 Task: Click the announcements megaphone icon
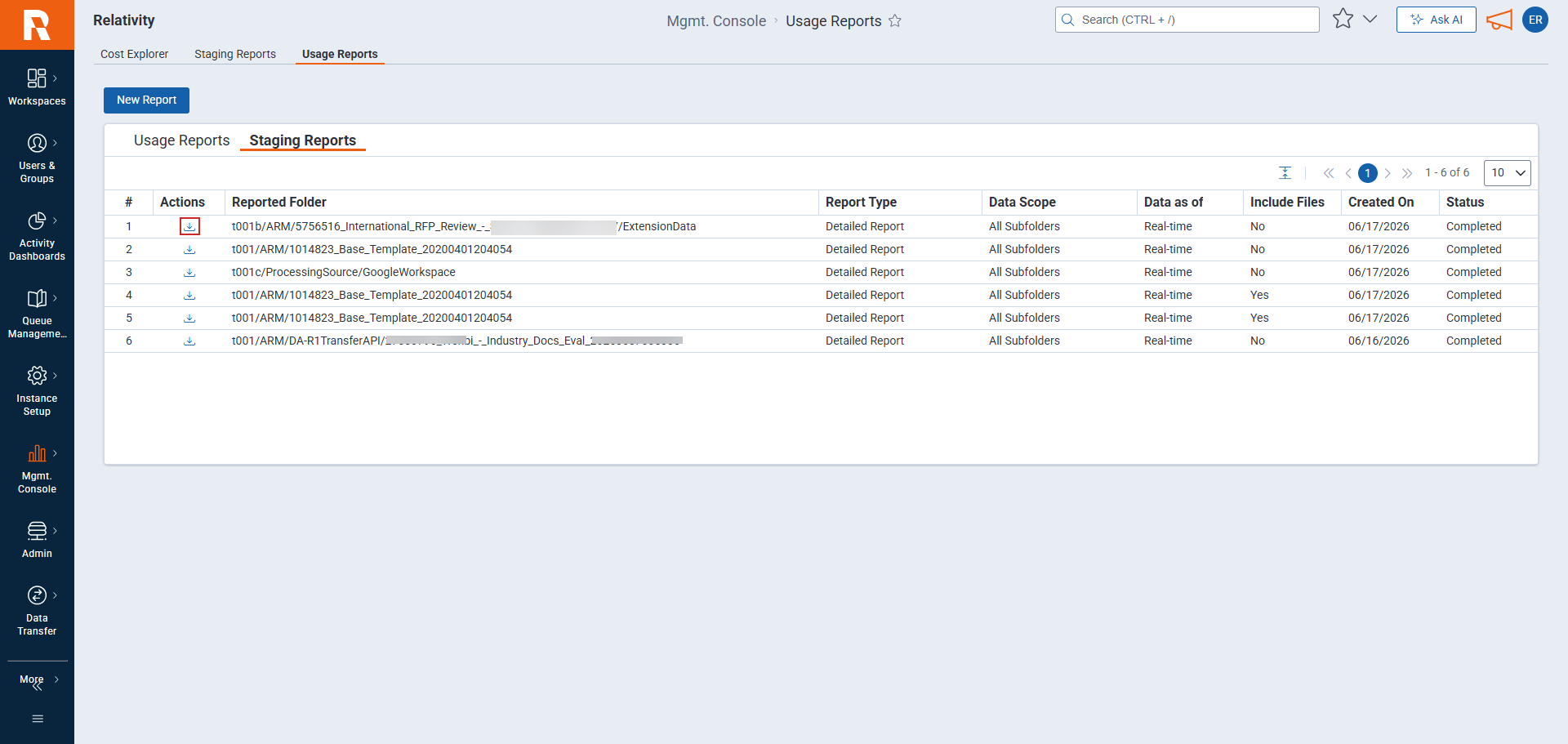click(x=1499, y=20)
